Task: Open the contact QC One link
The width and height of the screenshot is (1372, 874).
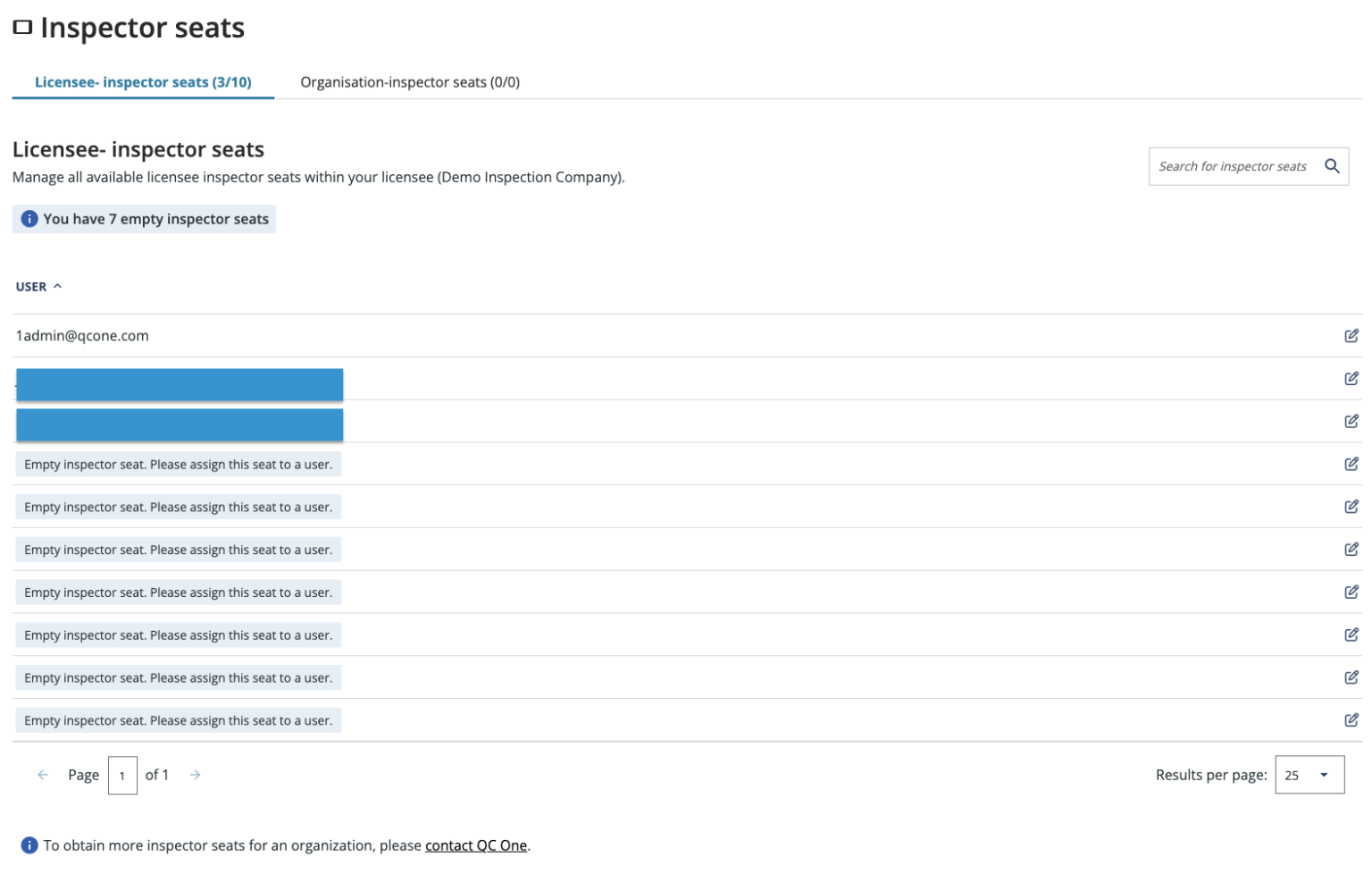Action: point(475,845)
